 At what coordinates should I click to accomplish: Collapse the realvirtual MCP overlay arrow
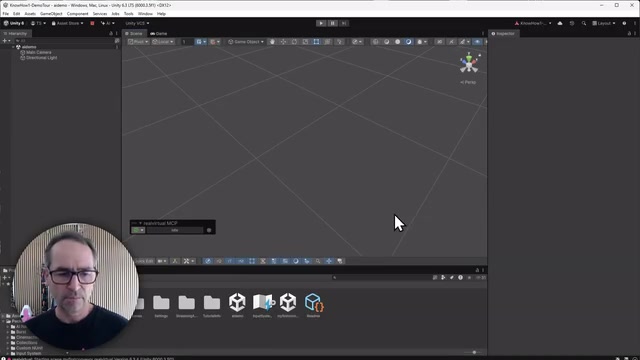tap(140, 223)
